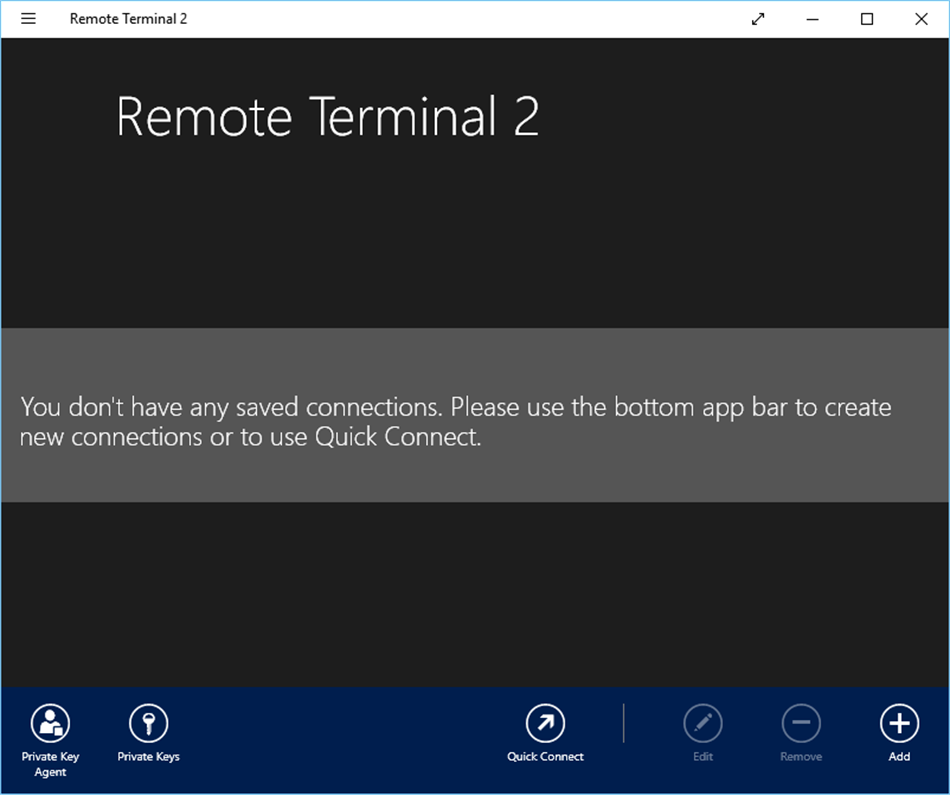The width and height of the screenshot is (950, 795).
Task: Click the disabled Edit label
Action: (702, 757)
